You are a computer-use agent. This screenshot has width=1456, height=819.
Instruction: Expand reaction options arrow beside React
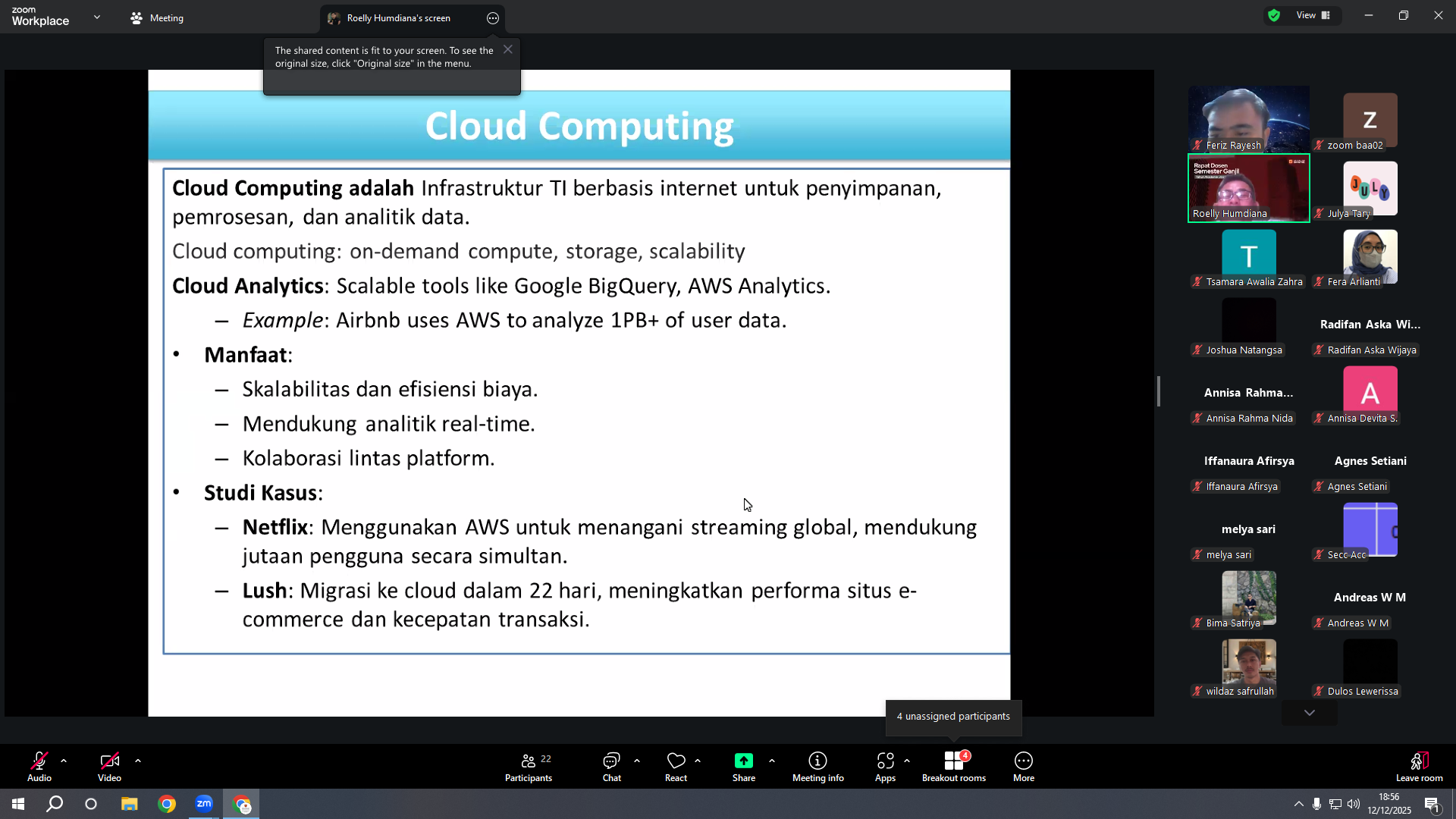(698, 761)
